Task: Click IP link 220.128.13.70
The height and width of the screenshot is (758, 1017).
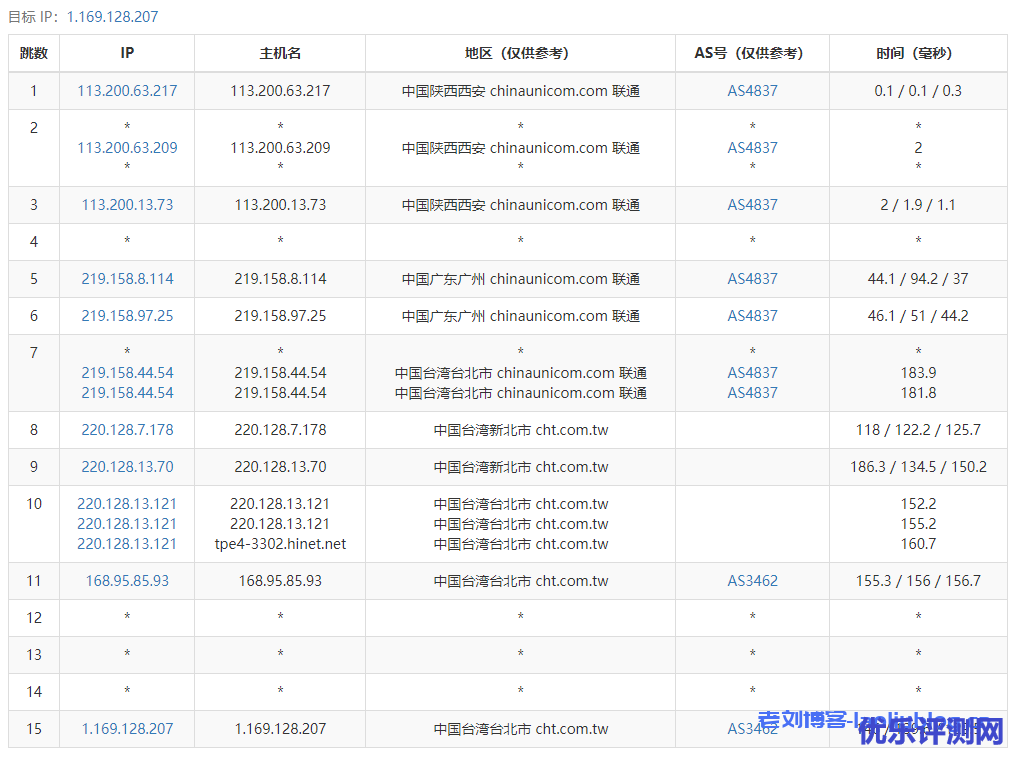Action: [x=127, y=467]
